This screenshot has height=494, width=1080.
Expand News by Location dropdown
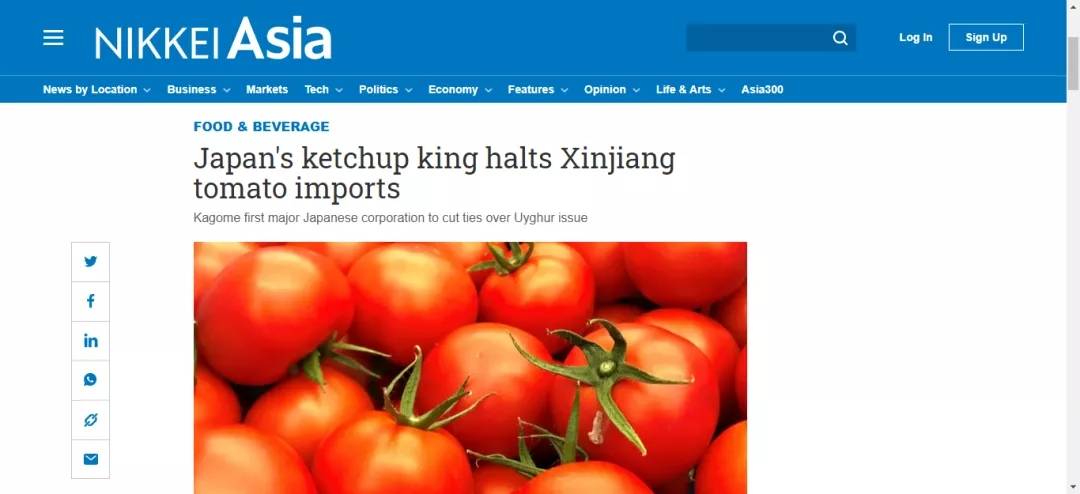coord(96,90)
